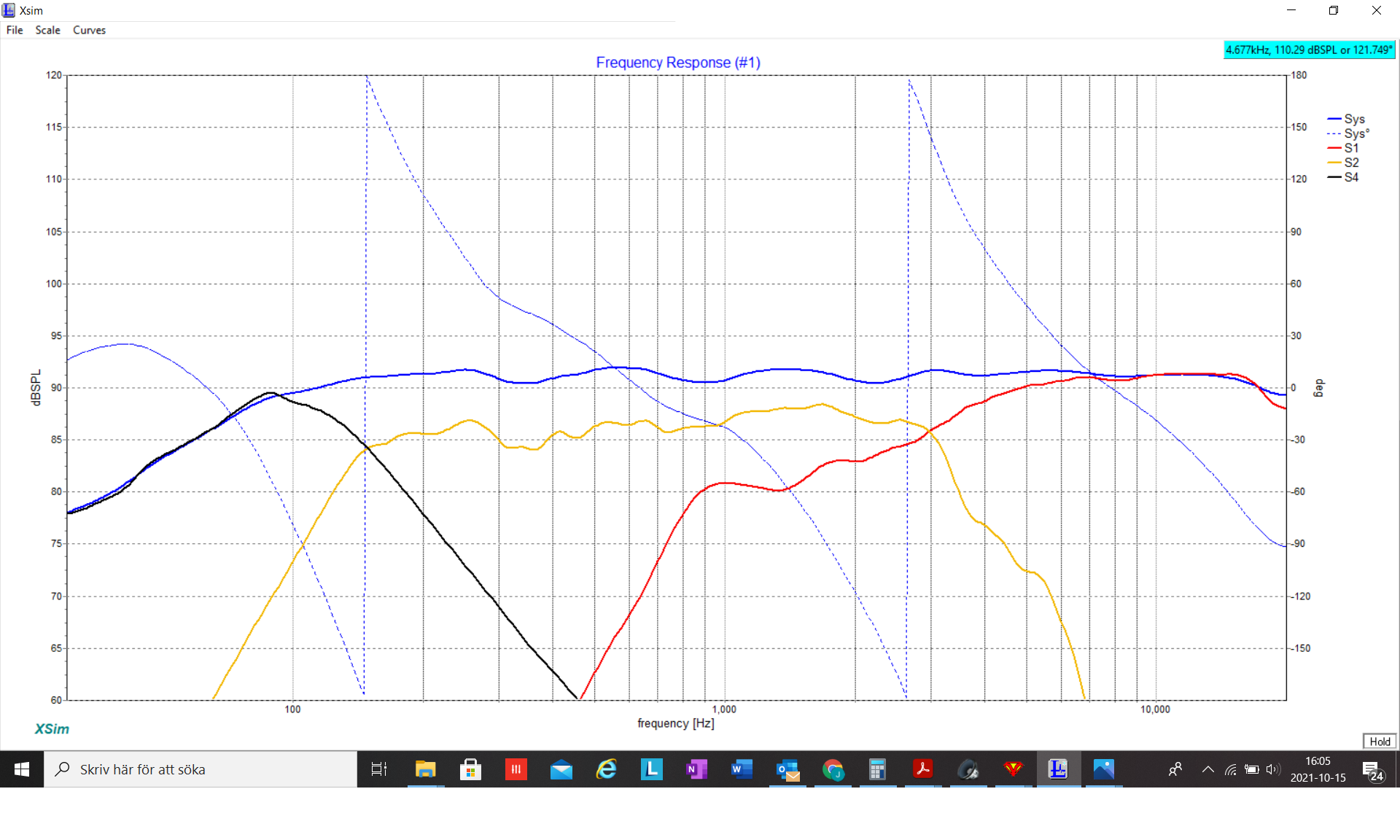Select the S1 legend entry

[x=1344, y=148]
